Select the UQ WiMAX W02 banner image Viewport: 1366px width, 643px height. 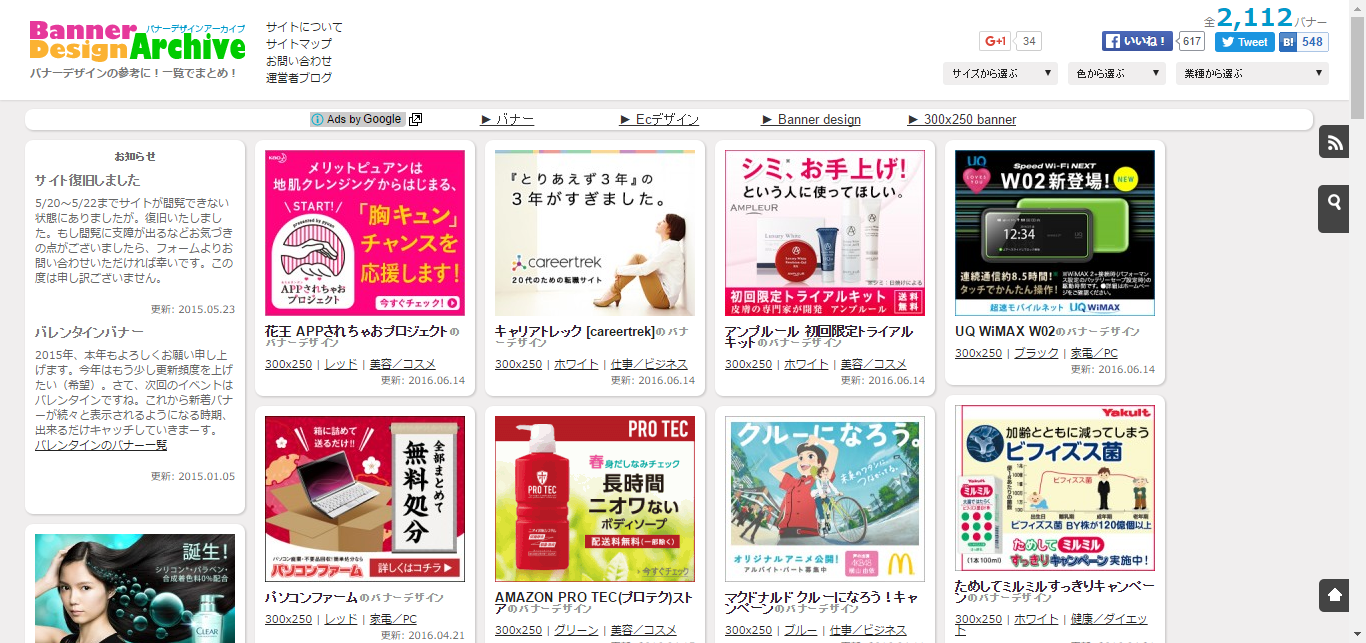coord(1054,233)
